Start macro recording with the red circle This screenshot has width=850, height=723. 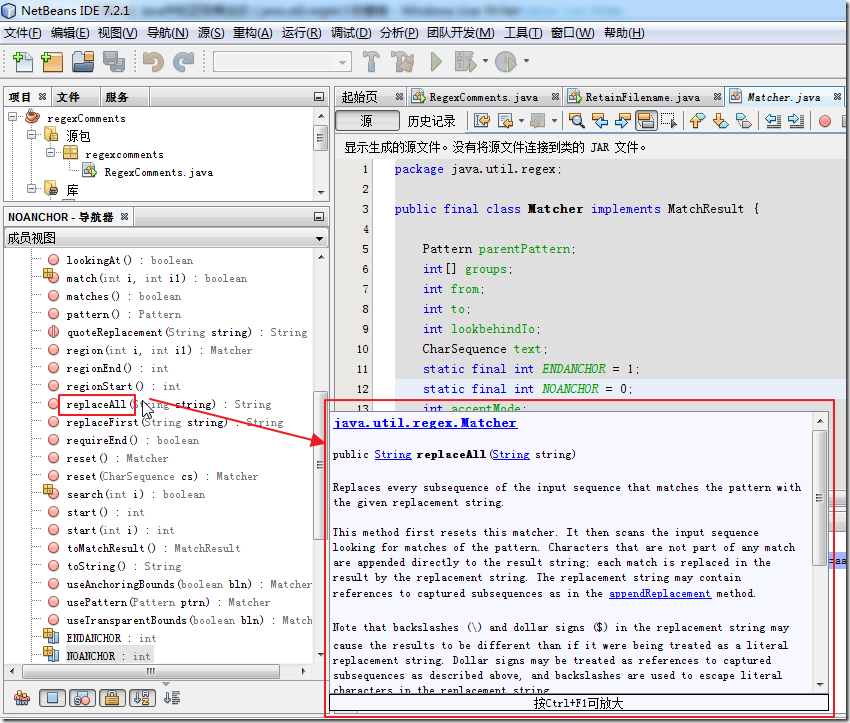pos(825,121)
